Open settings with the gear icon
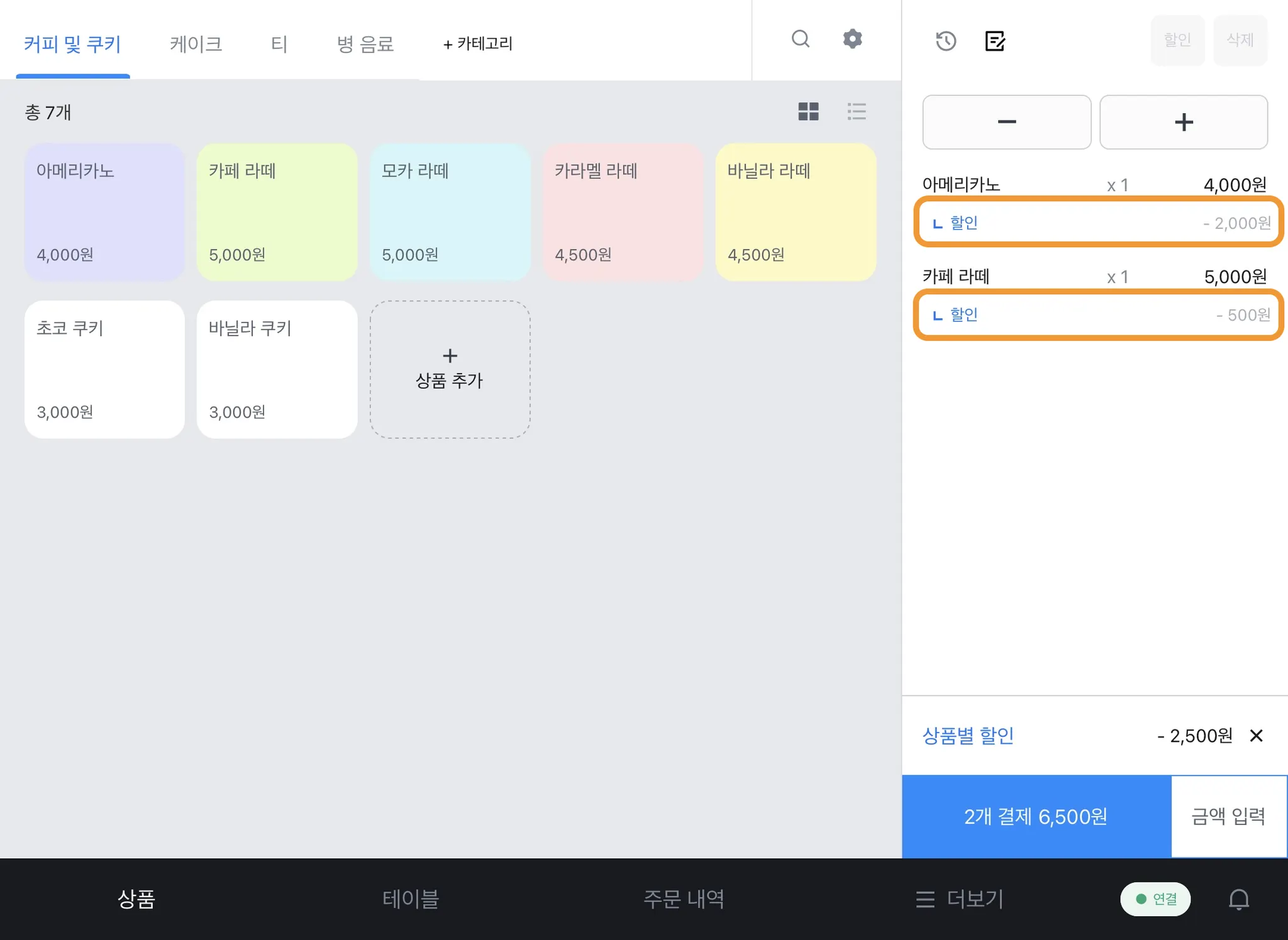Image resolution: width=1288 pixels, height=940 pixels. (852, 39)
